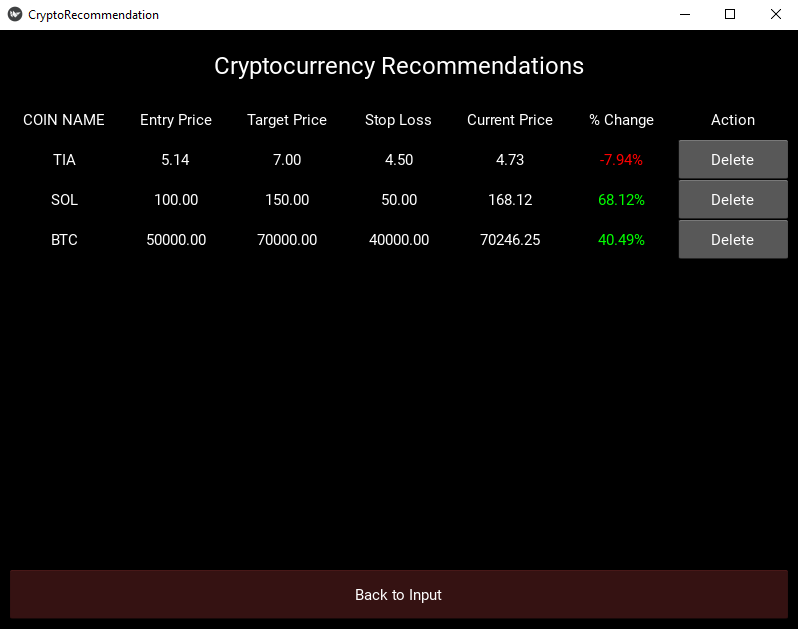This screenshot has height=629, width=798.
Task: Delete the TIA recommendation row
Action: click(x=732, y=160)
